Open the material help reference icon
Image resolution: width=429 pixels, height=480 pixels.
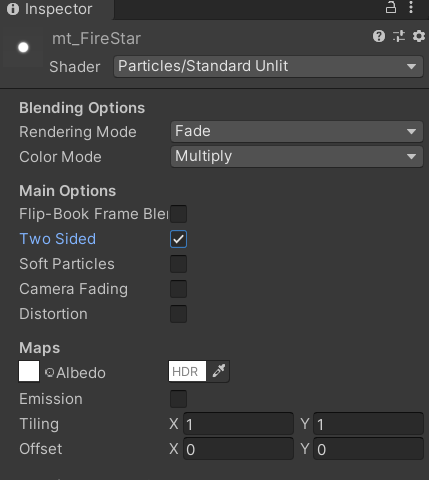(379, 36)
